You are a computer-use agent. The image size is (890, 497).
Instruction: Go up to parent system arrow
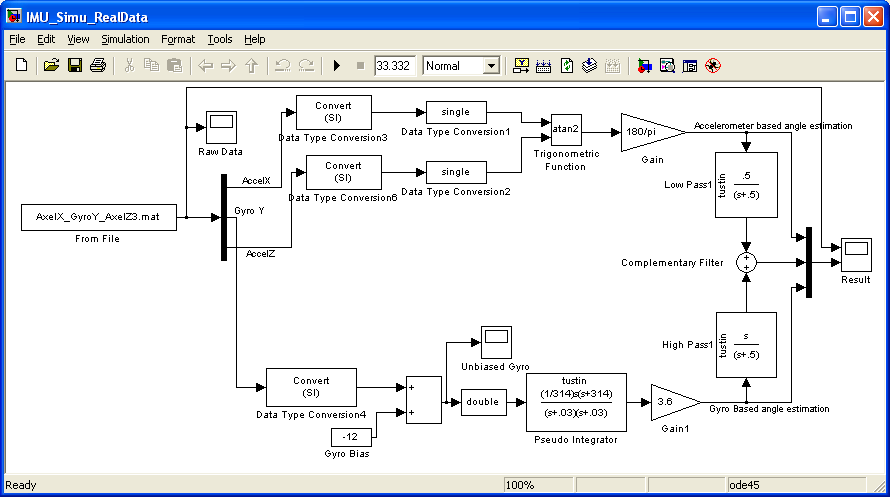click(251, 66)
